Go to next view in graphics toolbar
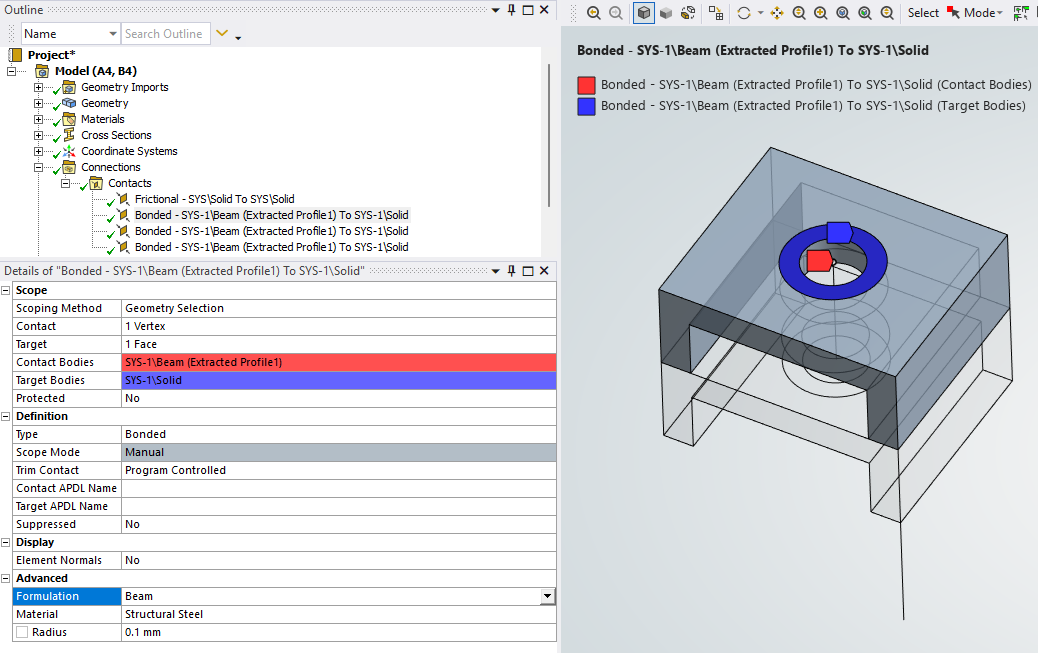Image resolution: width=1038 pixels, height=653 pixels. point(616,13)
